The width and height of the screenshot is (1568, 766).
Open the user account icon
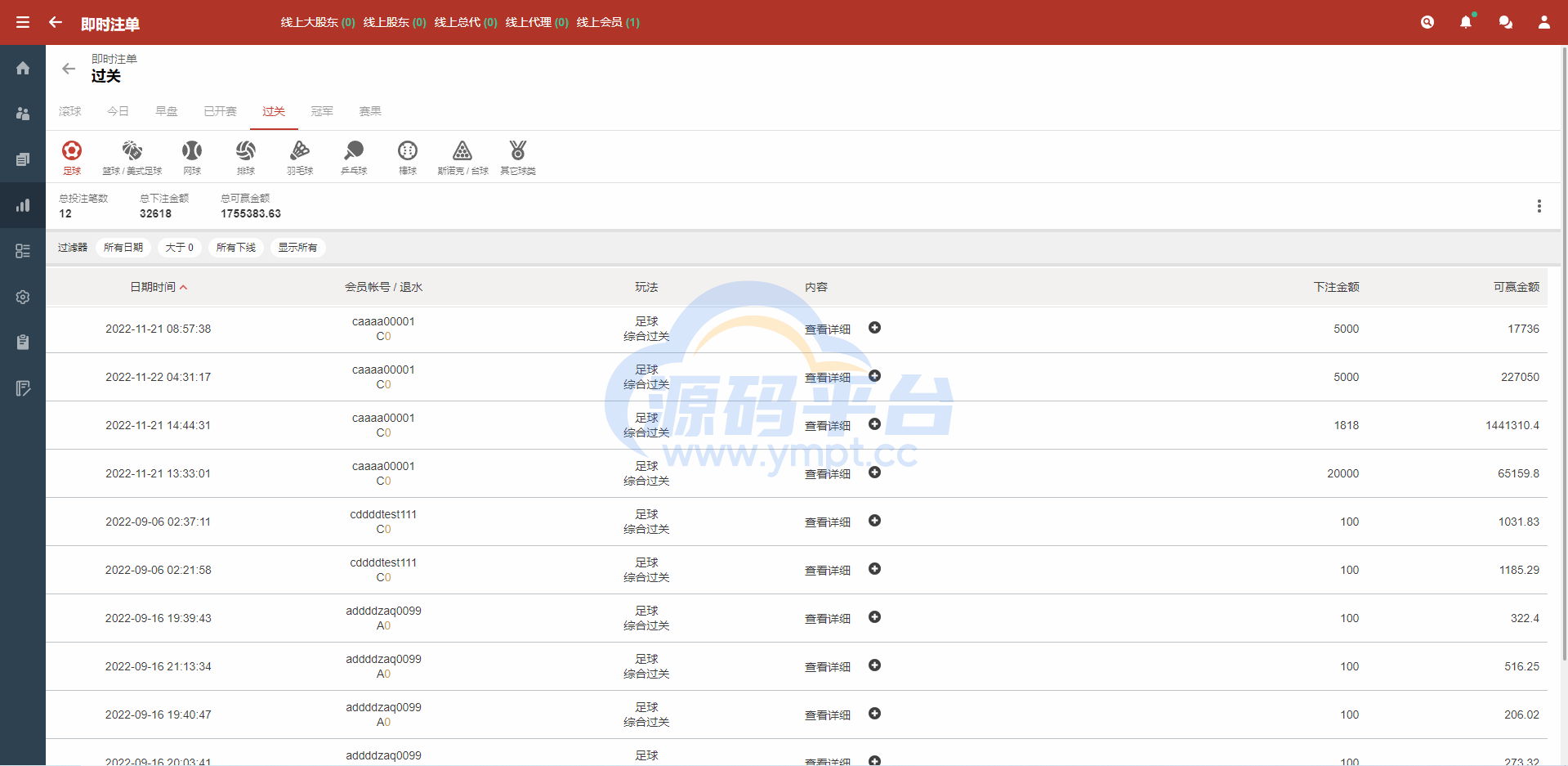1544,22
